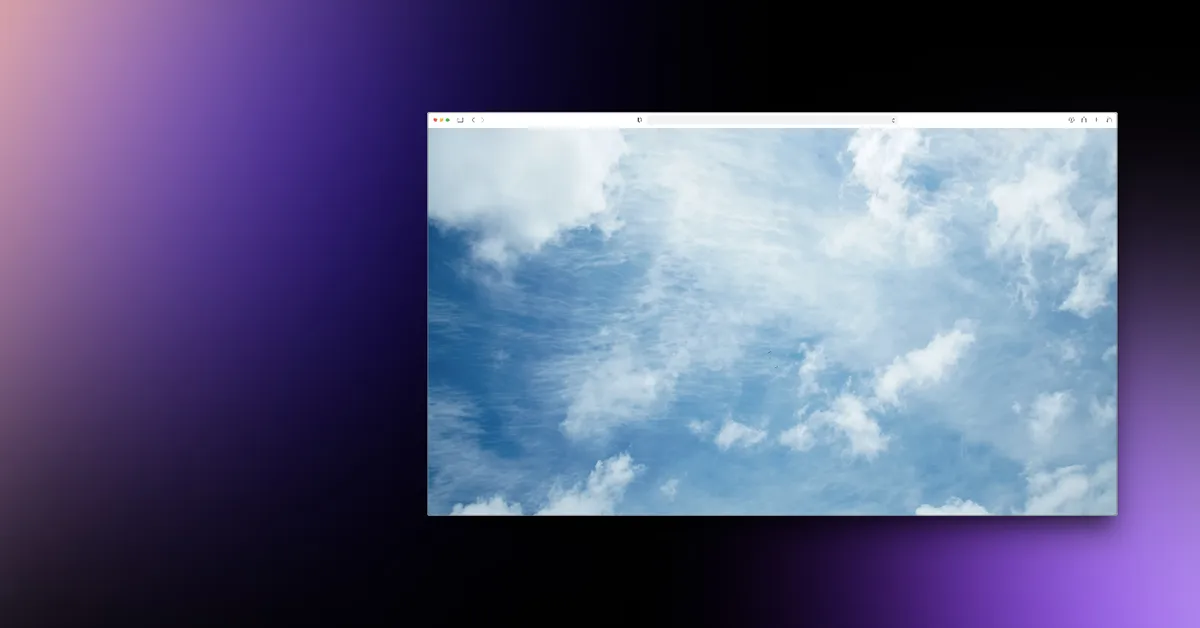Toggle the browser sidebar icon
The width and height of the screenshot is (1200, 628).
460,120
